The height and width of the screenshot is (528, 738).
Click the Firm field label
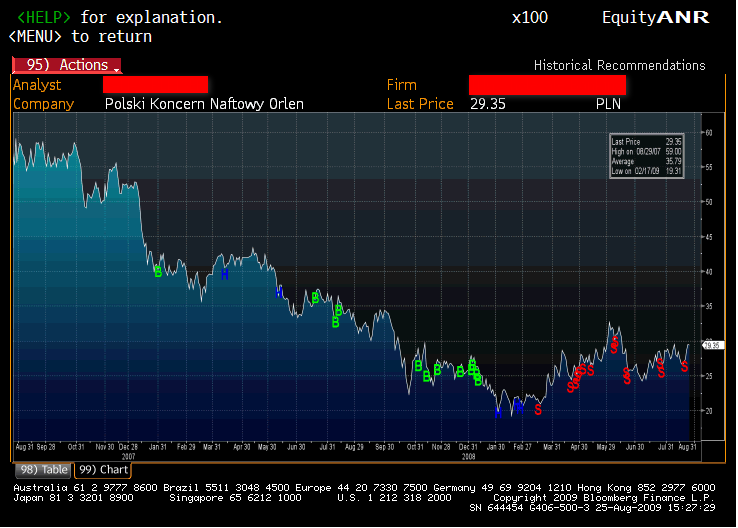pyautogui.click(x=401, y=85)
